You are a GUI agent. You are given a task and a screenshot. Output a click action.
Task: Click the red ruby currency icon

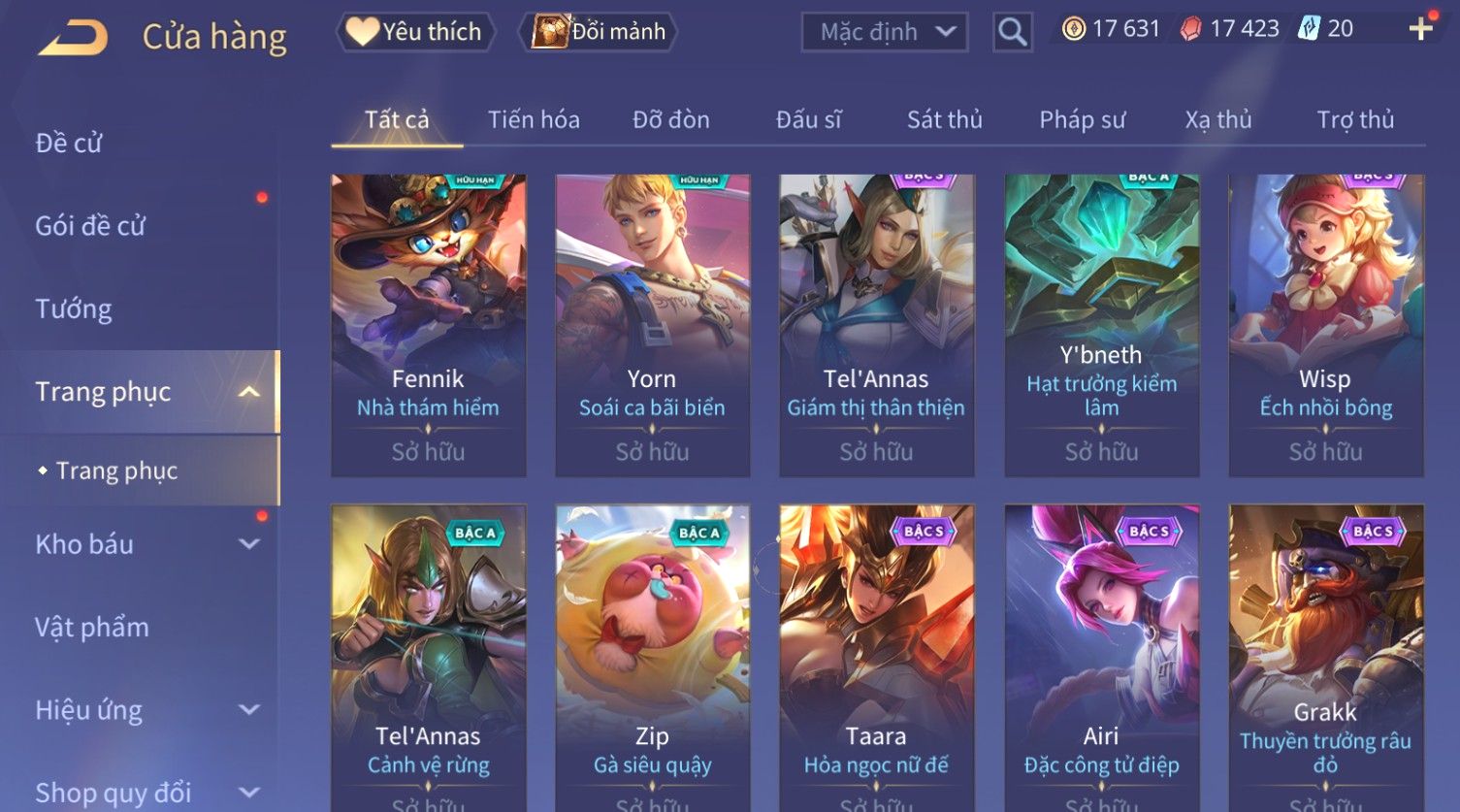pyautogui.click(x=1190, y=29)
